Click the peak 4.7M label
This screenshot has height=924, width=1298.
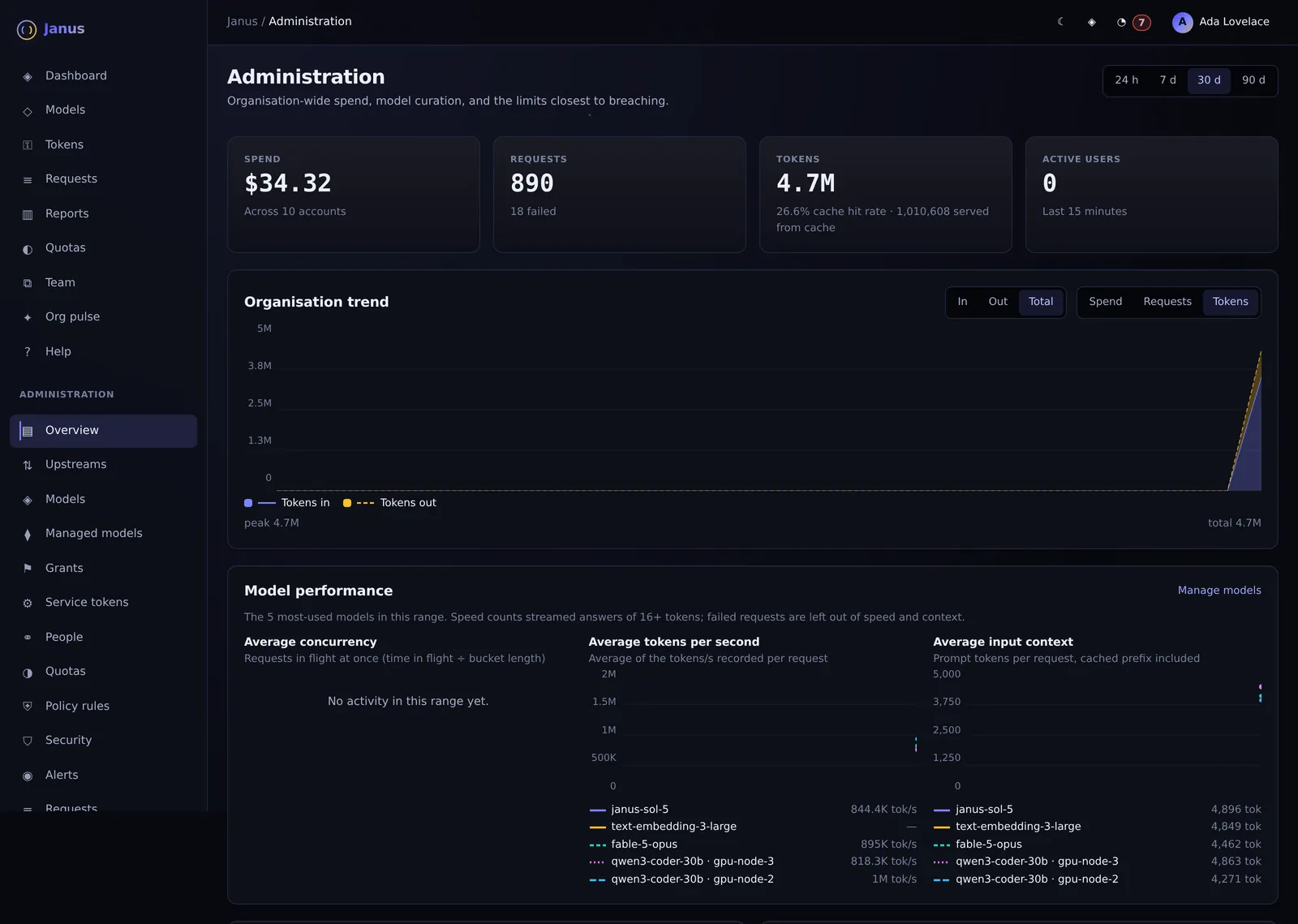[272, 523]
